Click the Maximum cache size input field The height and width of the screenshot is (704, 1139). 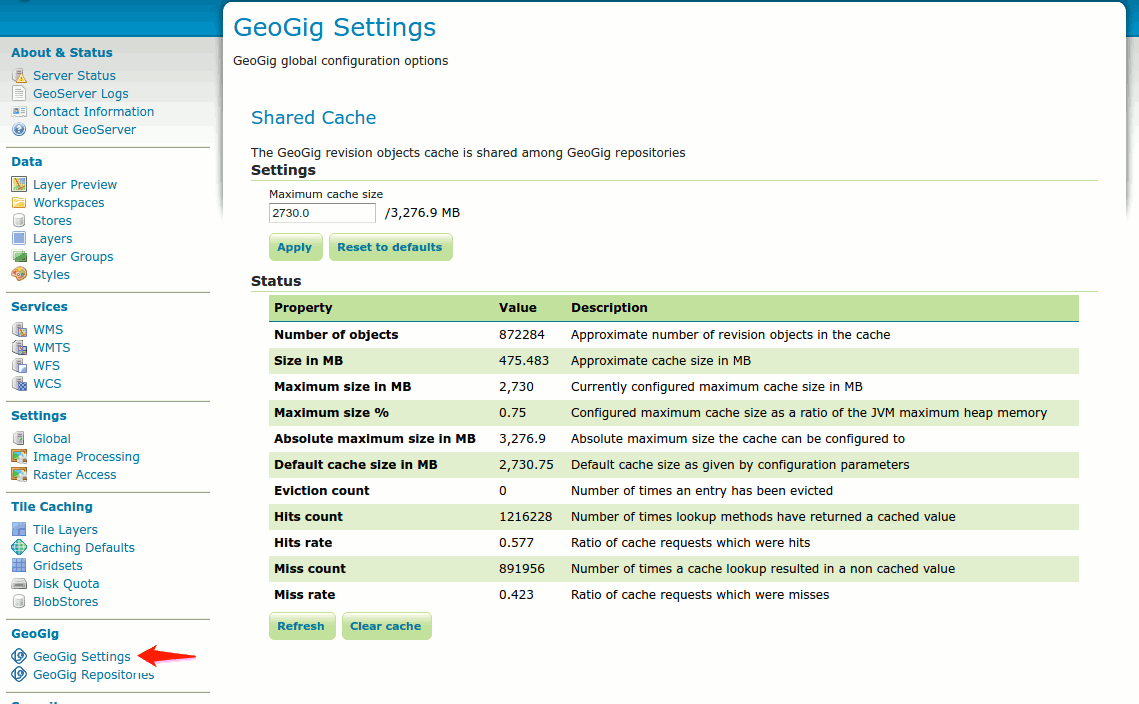(321, 212)
